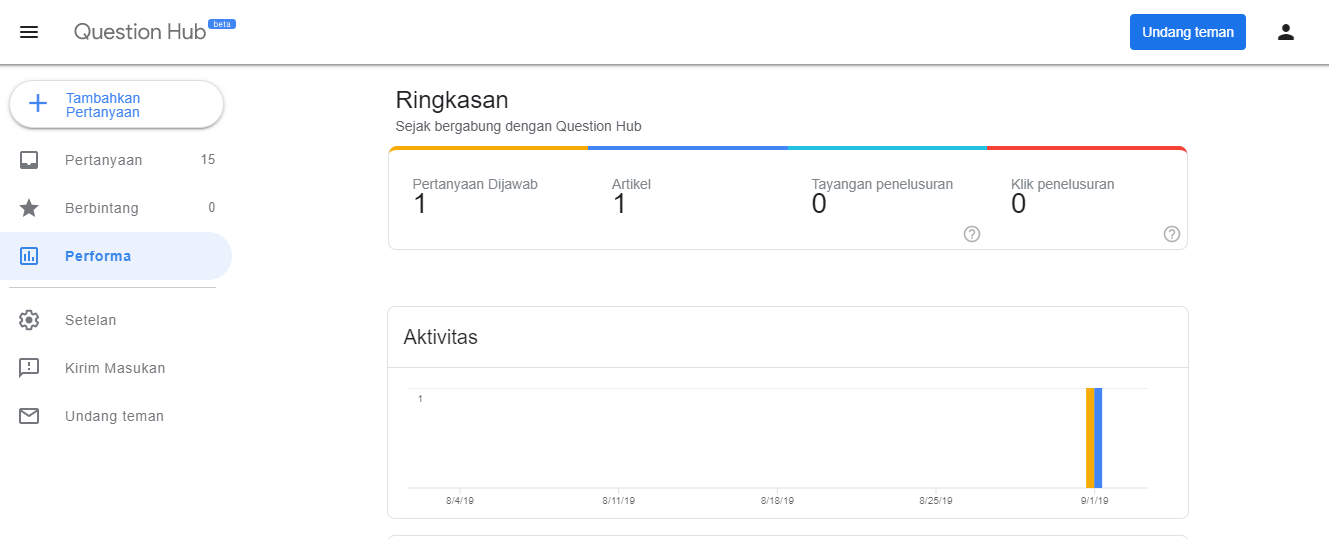The image size is (1329, 539).
Task: Show help for Klik penelusuran
Action: pyautogui.click(x=1171, y=234)
